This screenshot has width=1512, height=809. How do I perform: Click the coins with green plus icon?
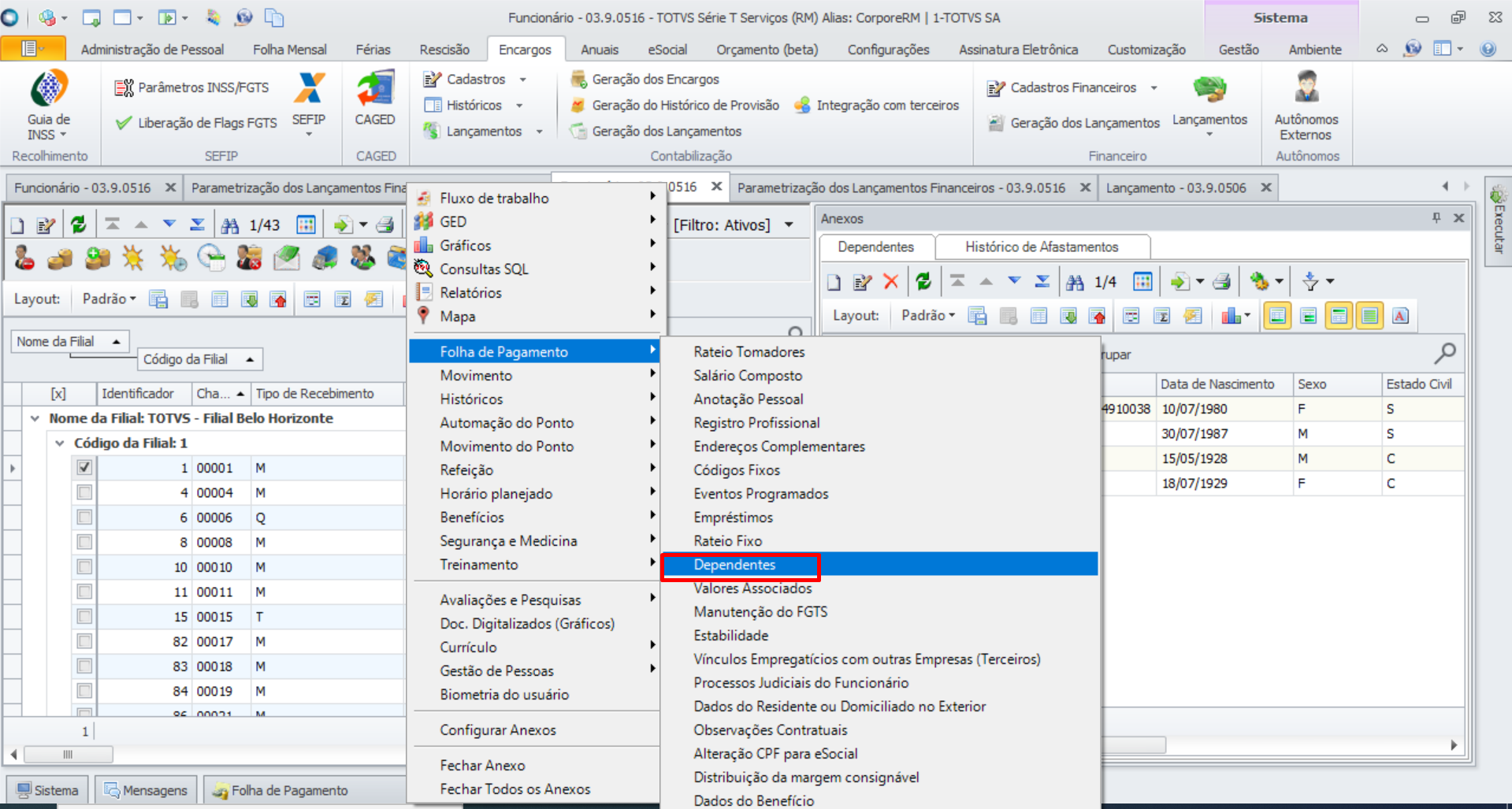pos(98,258)
